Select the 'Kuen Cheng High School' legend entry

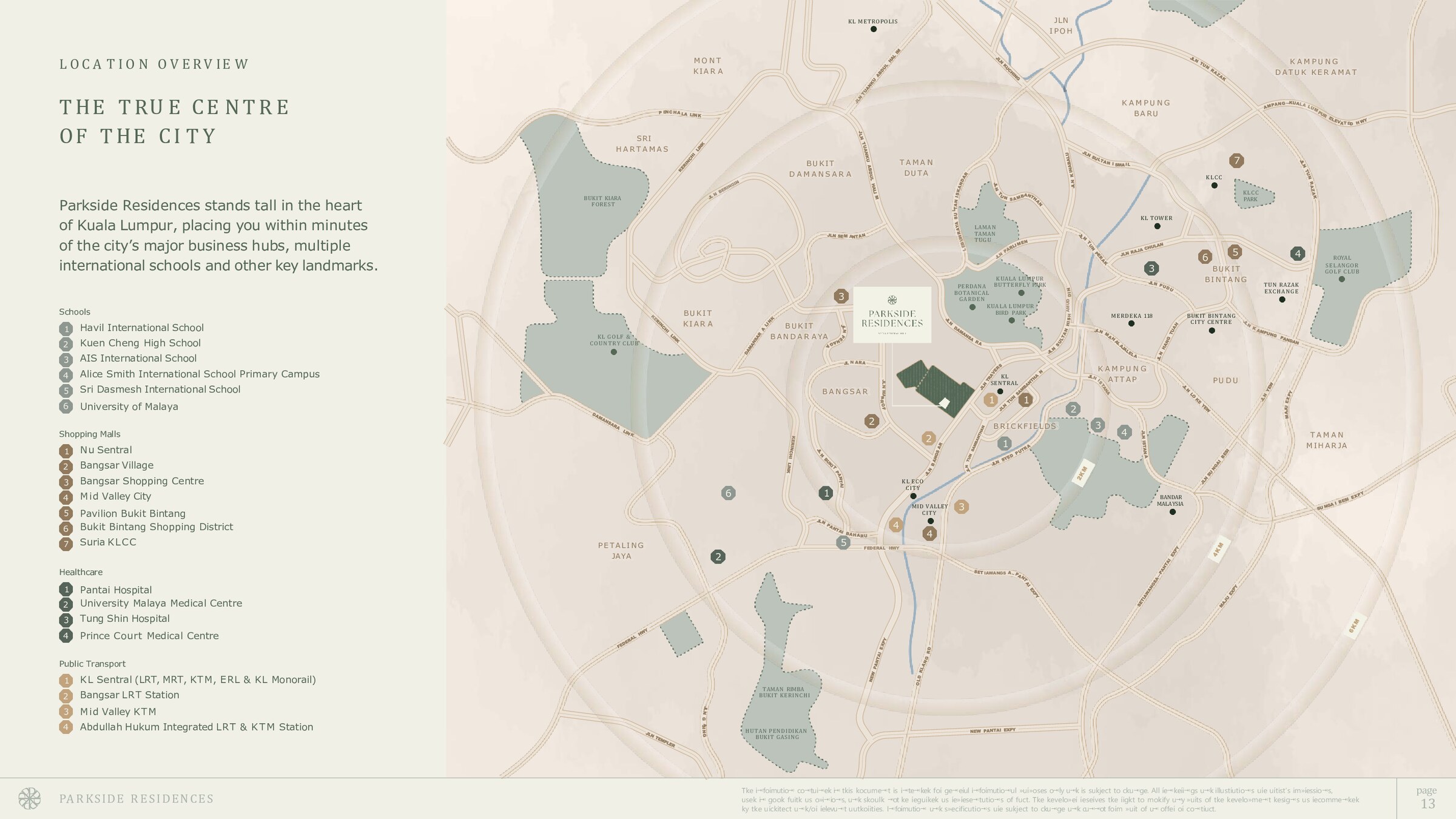[140, 343]
